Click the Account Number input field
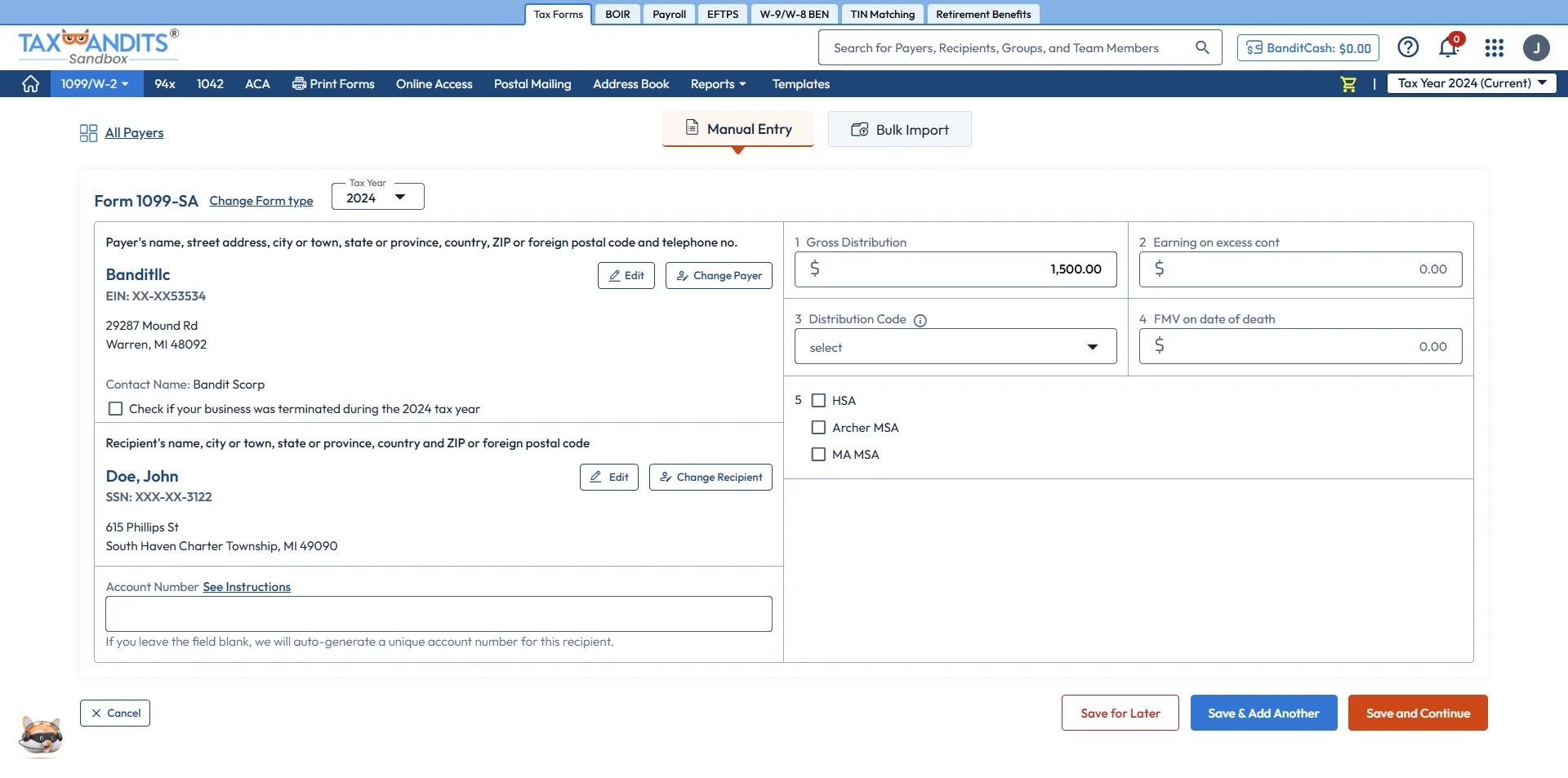Viewport: 1568px width, 778px height. [439, 613]
